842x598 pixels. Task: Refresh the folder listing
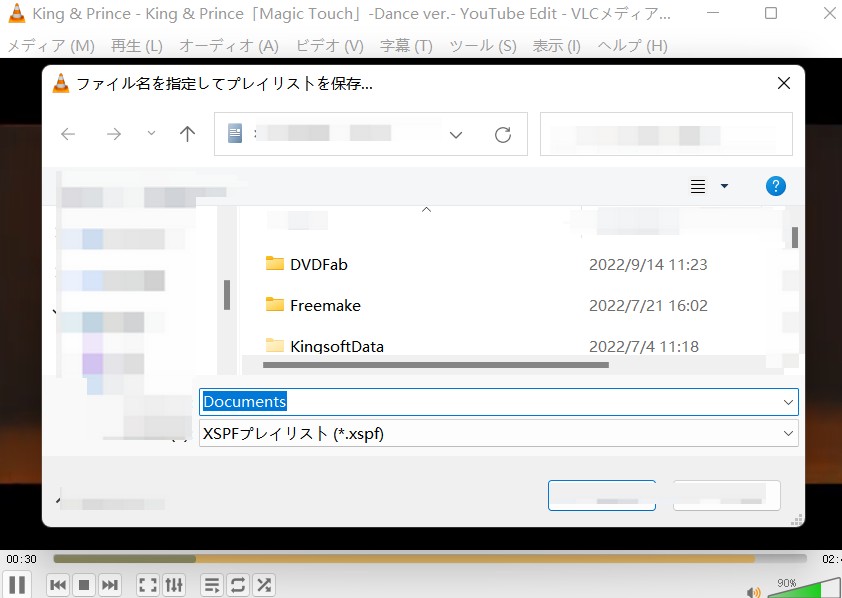pos(503,135)
